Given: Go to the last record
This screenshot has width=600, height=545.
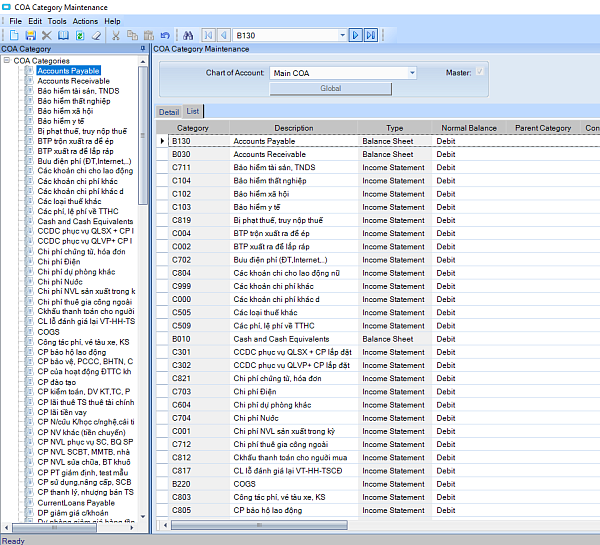Looking at the screenshot, I should tap(371, 36).
